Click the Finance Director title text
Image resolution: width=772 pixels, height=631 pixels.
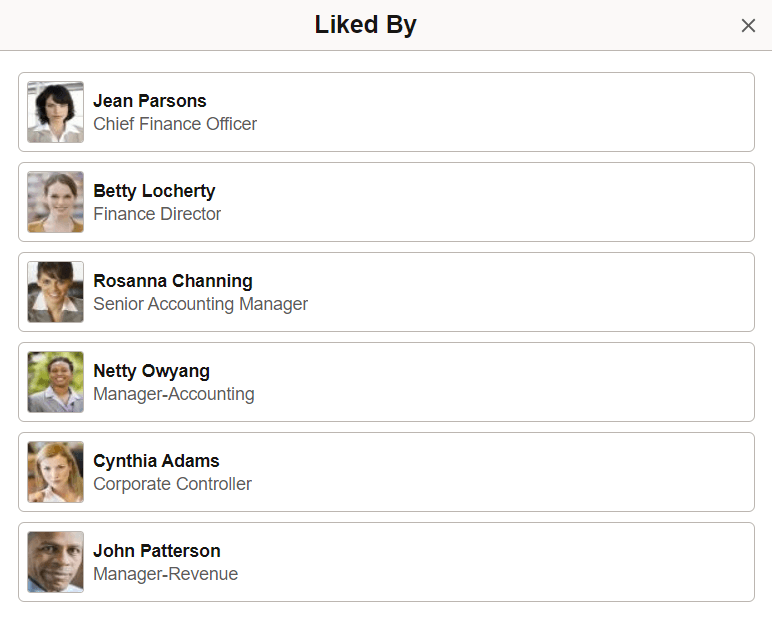(157, 214)
